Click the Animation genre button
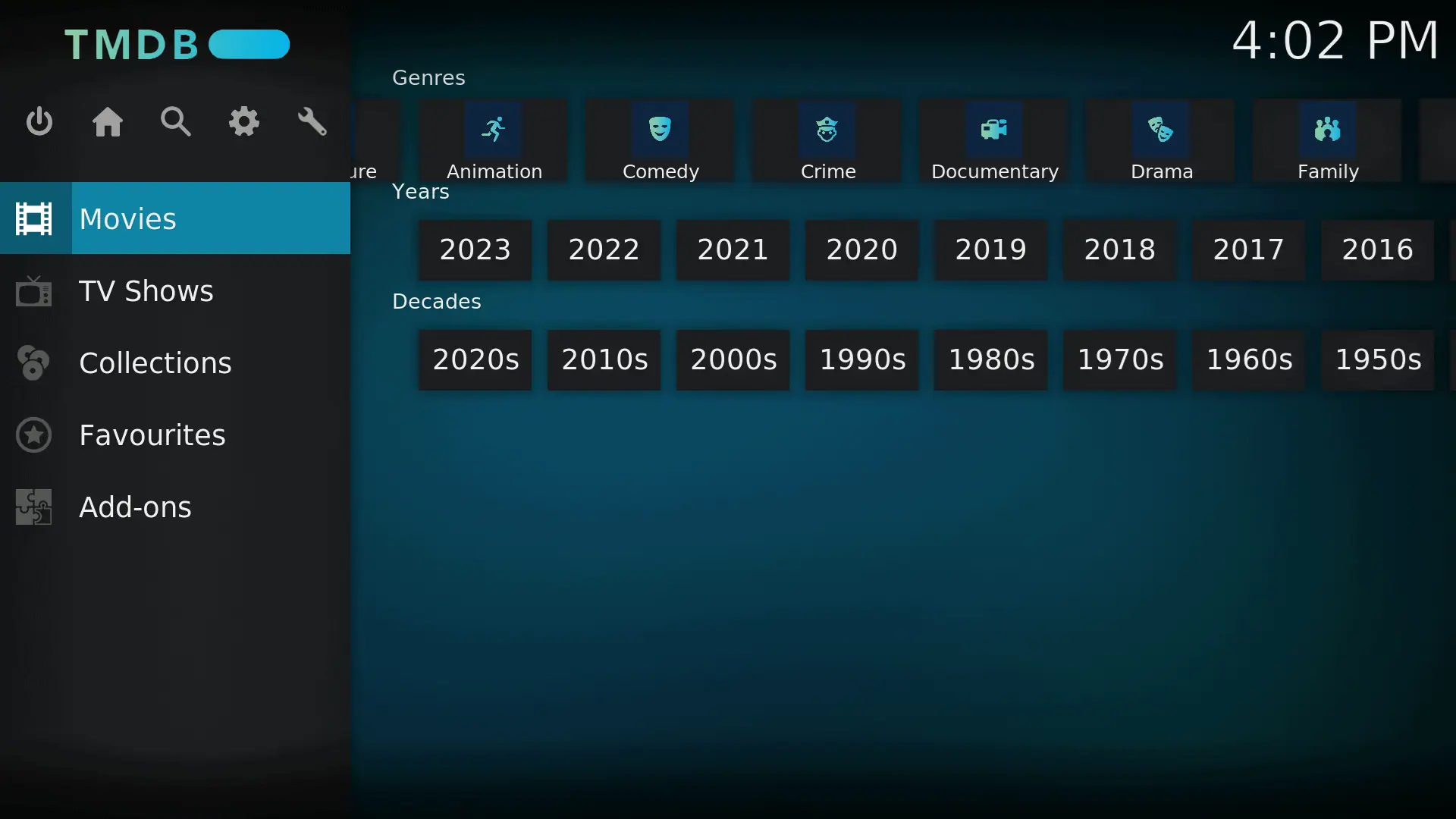 click(x=494, y=143)
